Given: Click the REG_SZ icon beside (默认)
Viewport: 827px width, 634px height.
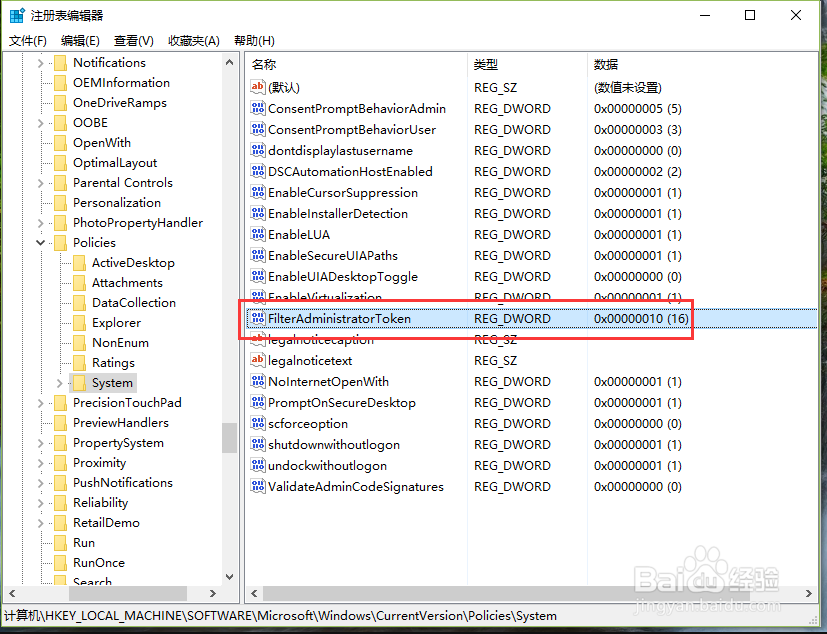Looking at the screenshot, I should (256, 87).
